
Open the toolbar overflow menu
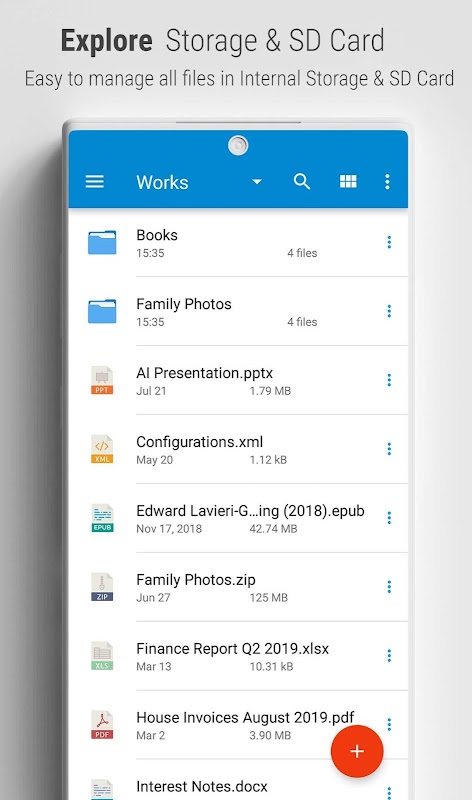pos(387,182)
